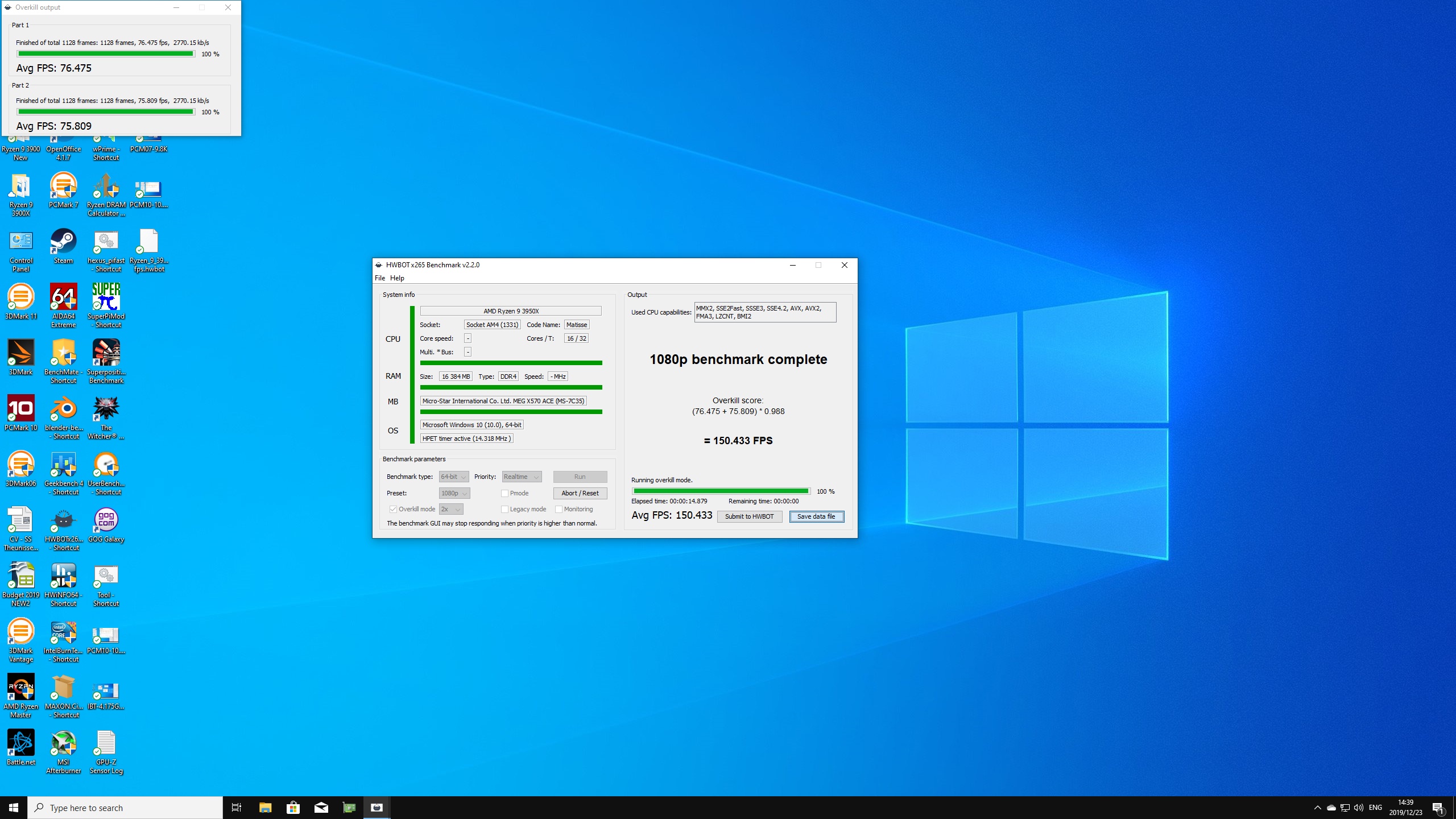Viewport: 1456px width, 819px height.
Task: Toggle the Overkill mode checkbox
Action: (393, 509)
